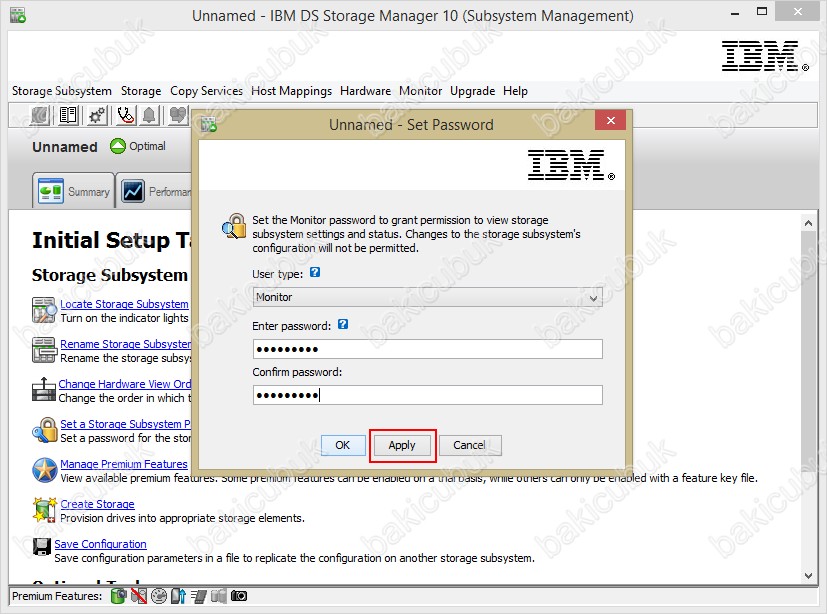Click the main window title bar app icon
Image resolution: width=827 pixels, height=614 pixels.
[x=18, y=15]
